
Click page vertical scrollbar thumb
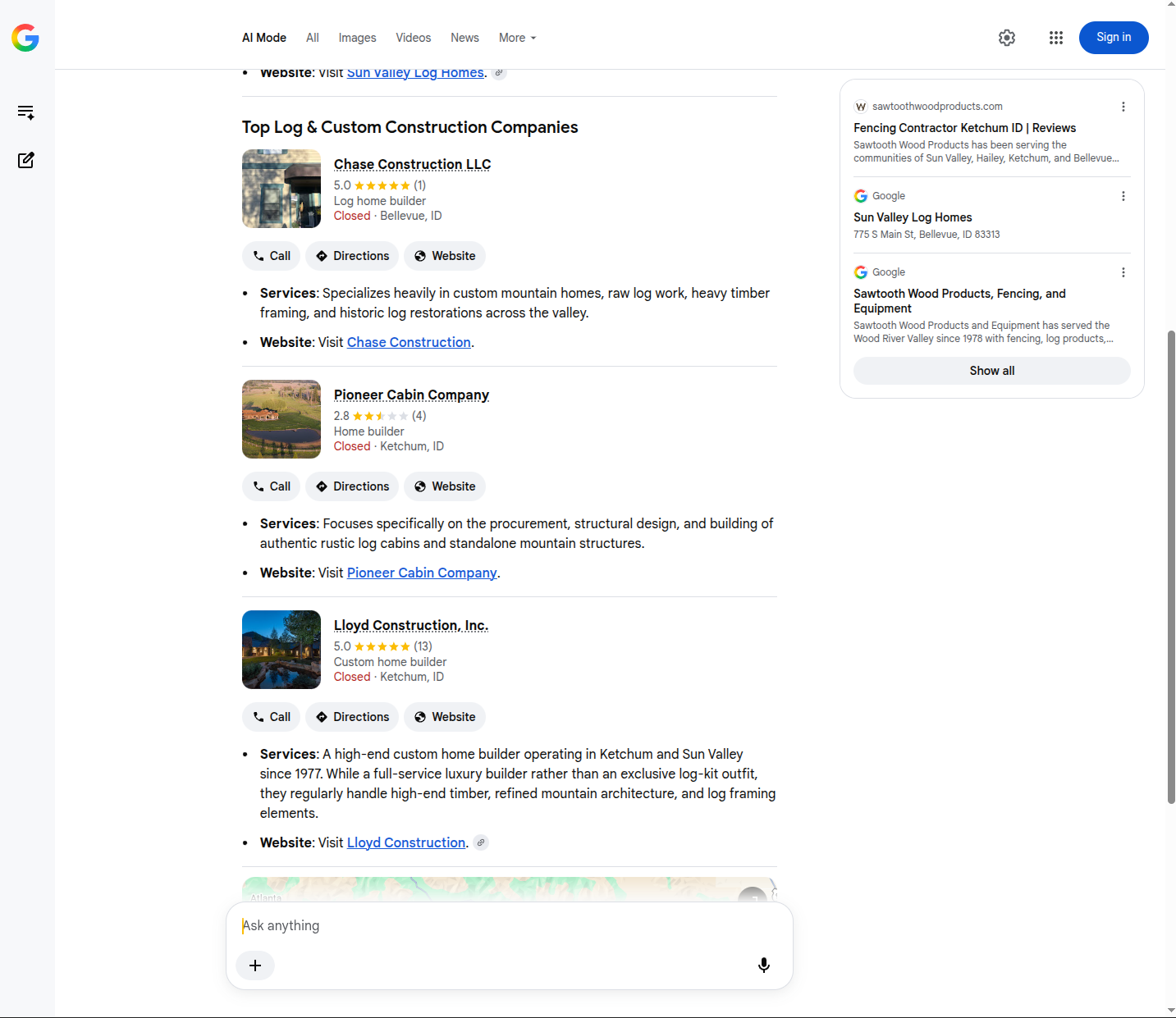[x=1171, y=566]
